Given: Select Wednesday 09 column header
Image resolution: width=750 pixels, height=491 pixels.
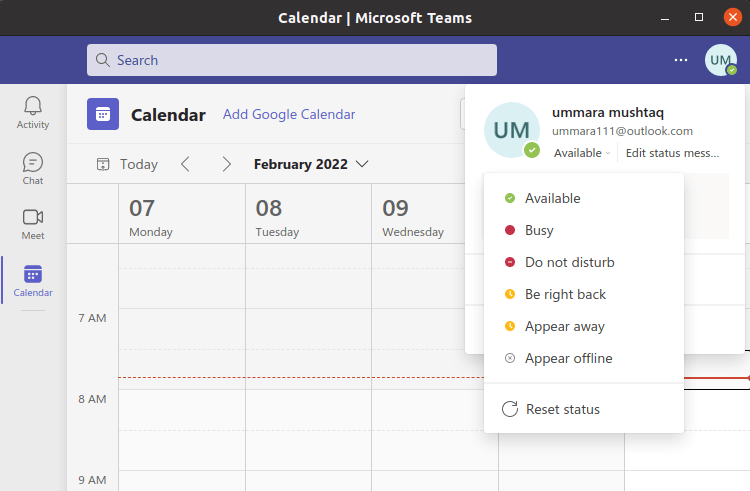Looking at the screenshot, I should (x=419, y=214).
